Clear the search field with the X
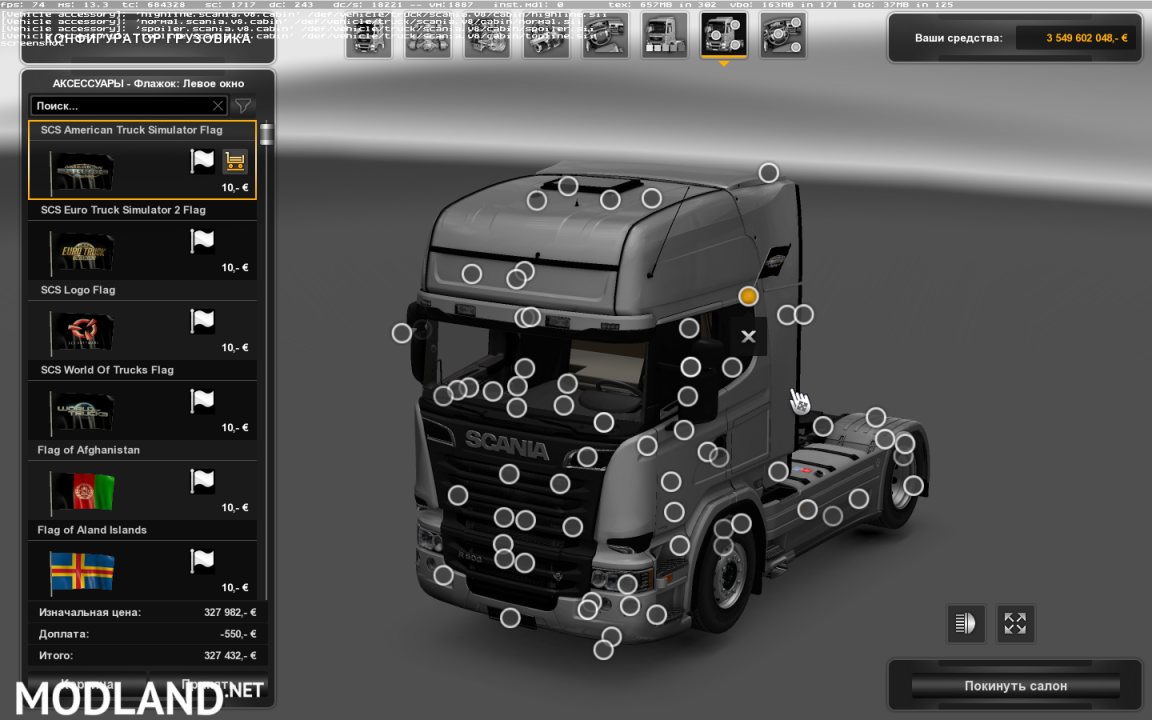Image resolution: width=1152 pixels, height=720 pixels. [x=217, y=106]
